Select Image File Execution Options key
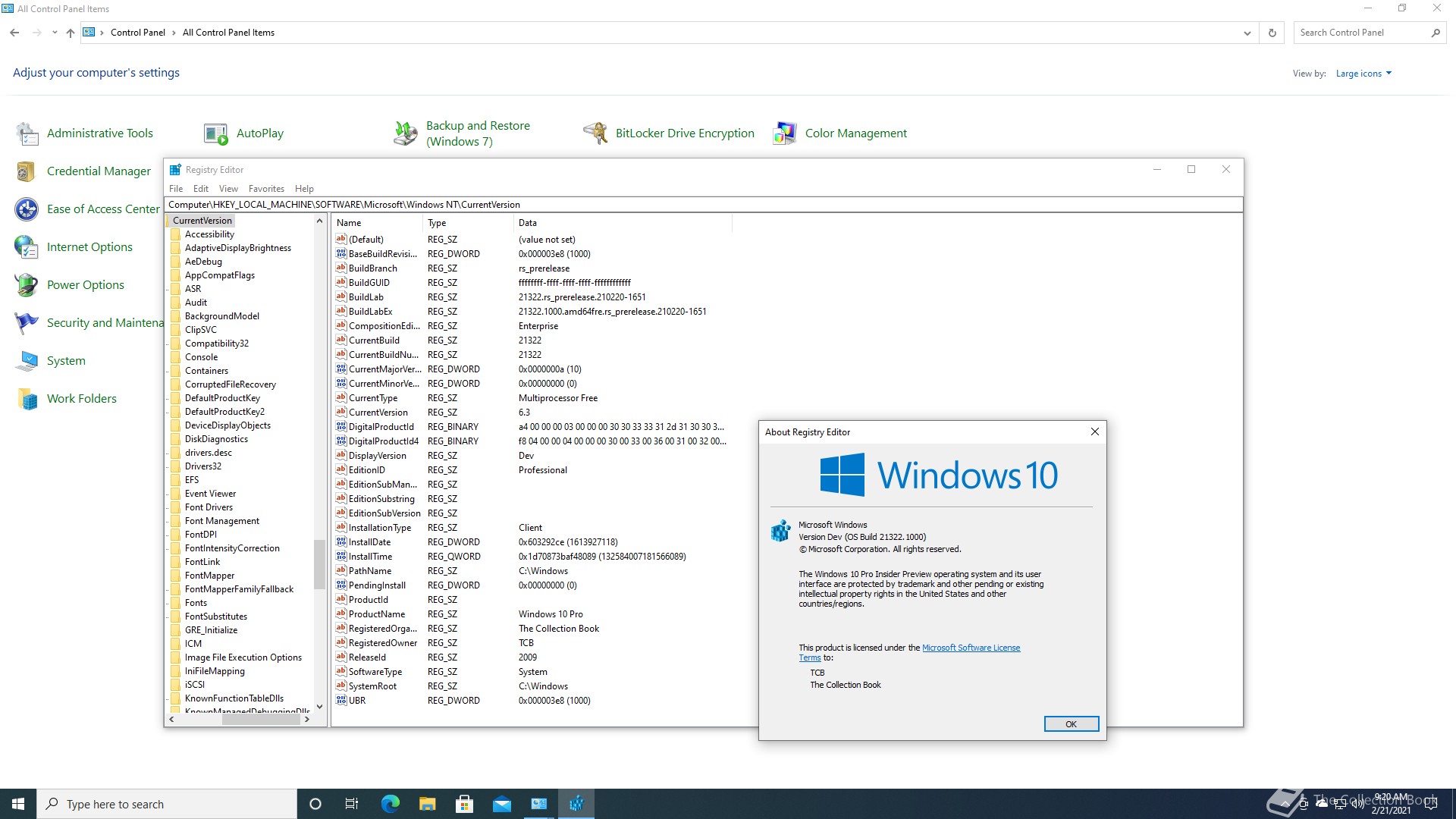The width and height of the screenshot is (1456, 819). pyautogui.click(x=243, y=657)
